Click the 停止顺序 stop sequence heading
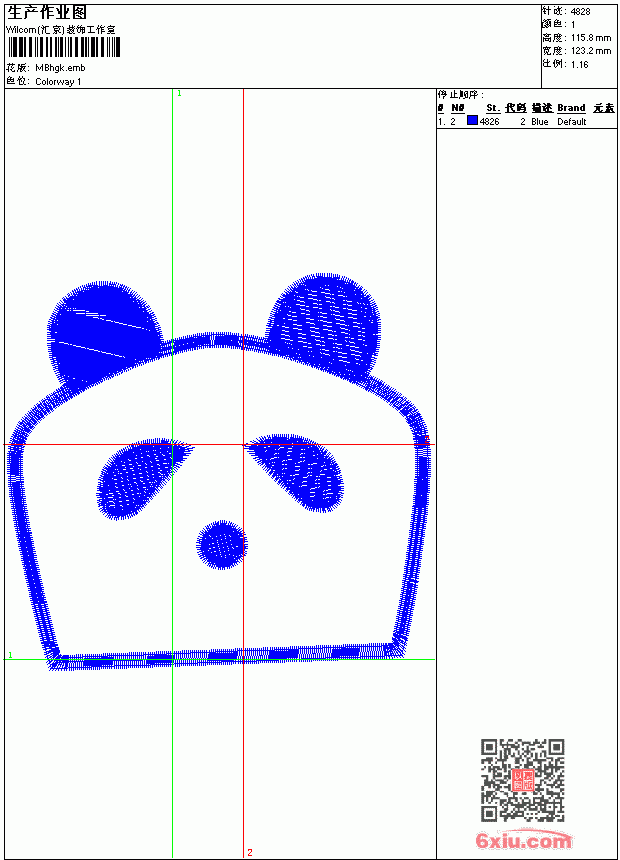 461,95
